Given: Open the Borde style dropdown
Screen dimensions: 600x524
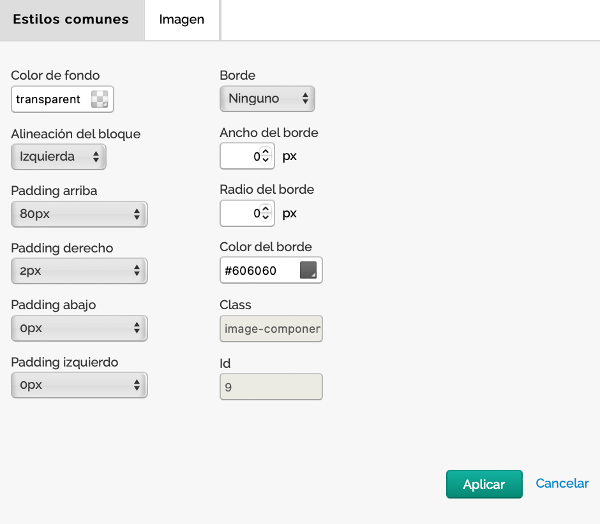Looking at the screenshot, I should click(x=267, y=98).
